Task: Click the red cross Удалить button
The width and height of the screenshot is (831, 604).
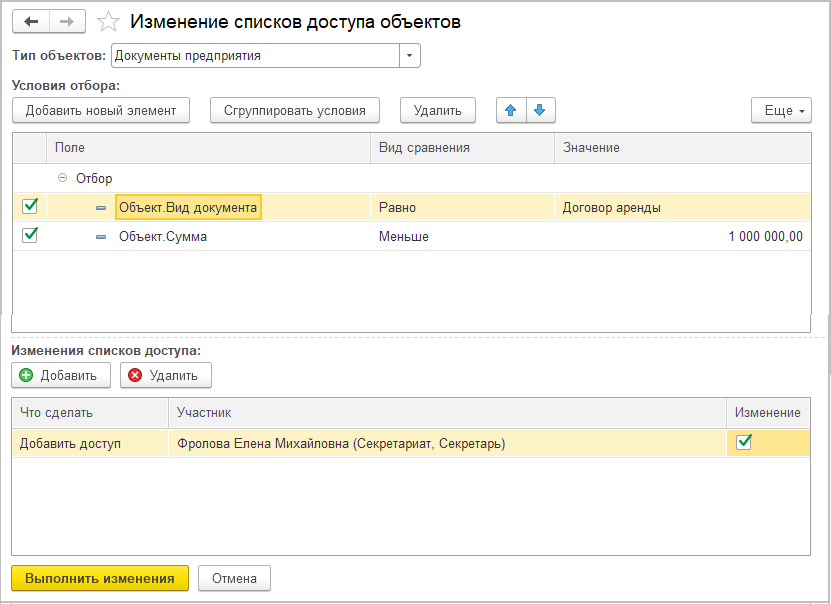Action: (x=165, y=375)
